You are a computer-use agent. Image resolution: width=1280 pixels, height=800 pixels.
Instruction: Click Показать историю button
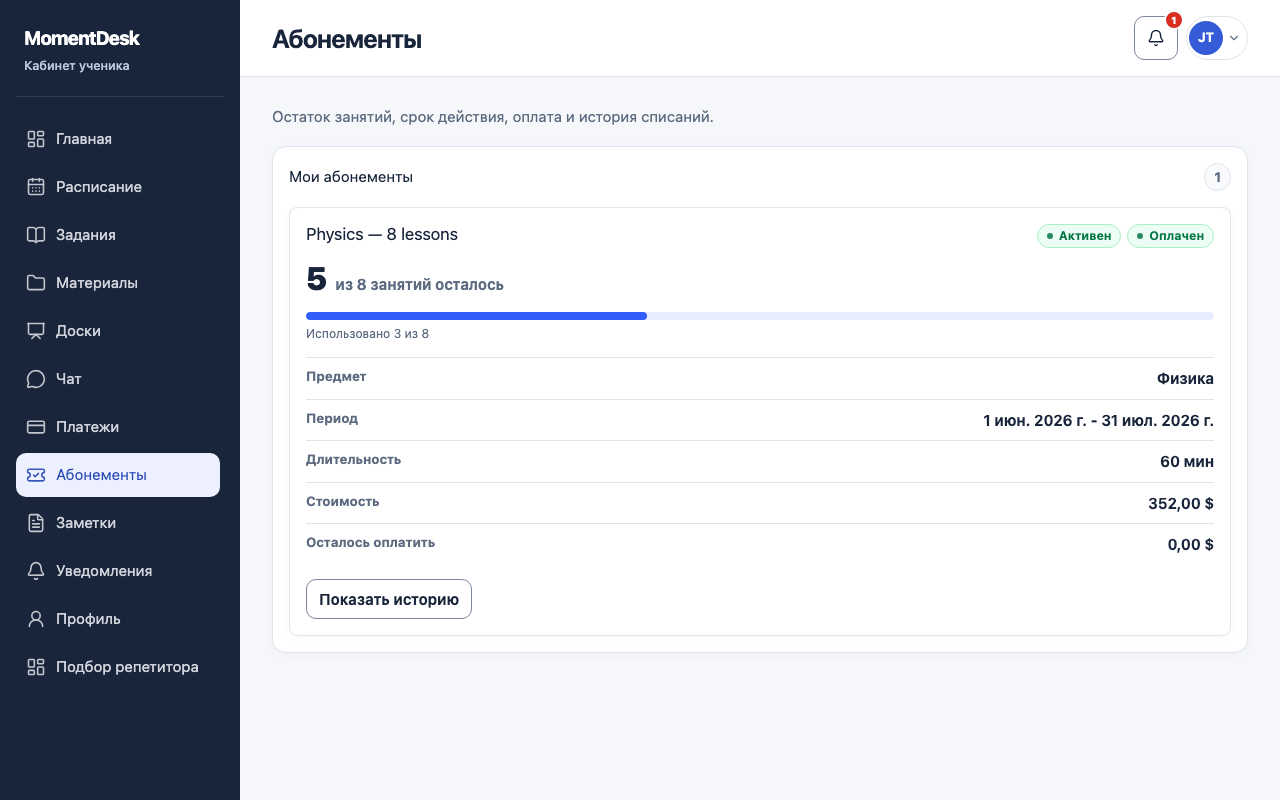pos(389,599)
